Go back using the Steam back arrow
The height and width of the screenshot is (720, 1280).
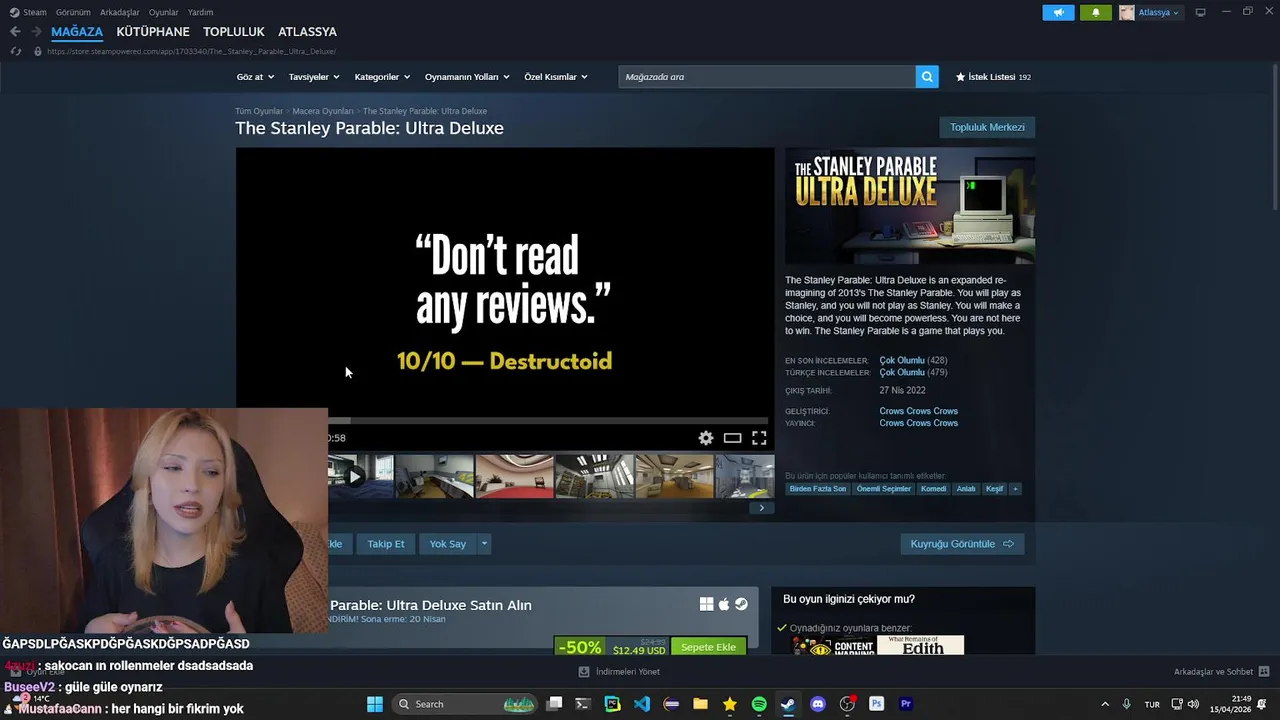15,31
